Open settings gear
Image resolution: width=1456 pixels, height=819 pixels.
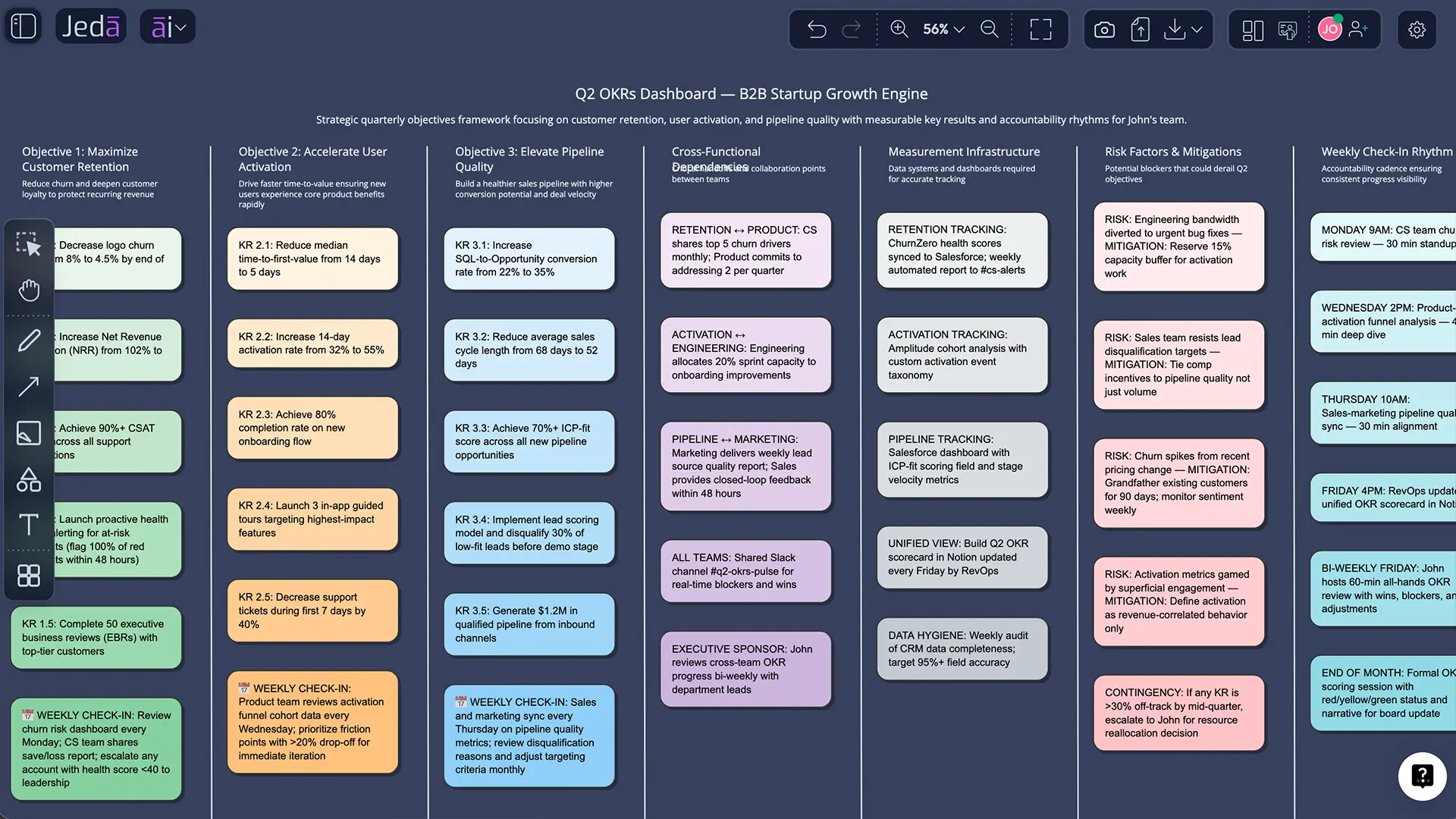tap(1417, 30)
